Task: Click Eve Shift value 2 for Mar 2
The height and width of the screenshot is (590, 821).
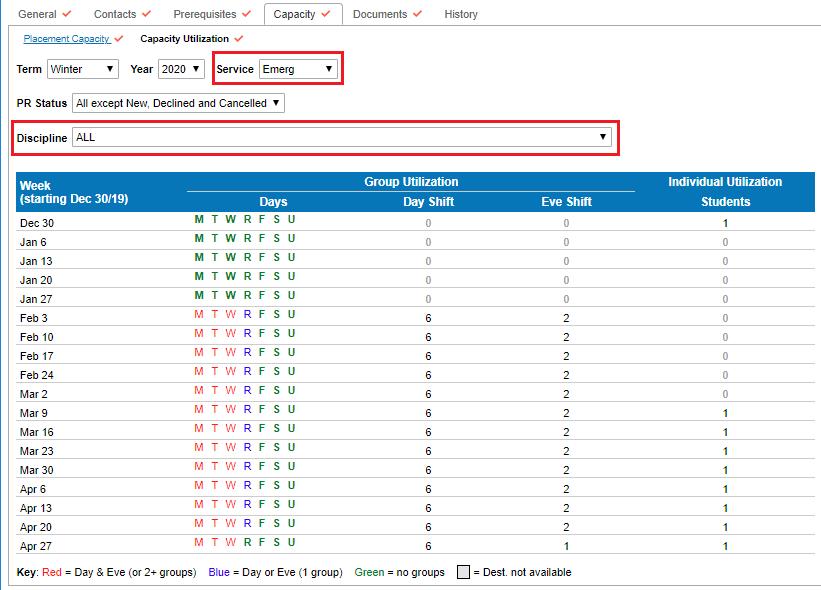Action: coord(566,394)
